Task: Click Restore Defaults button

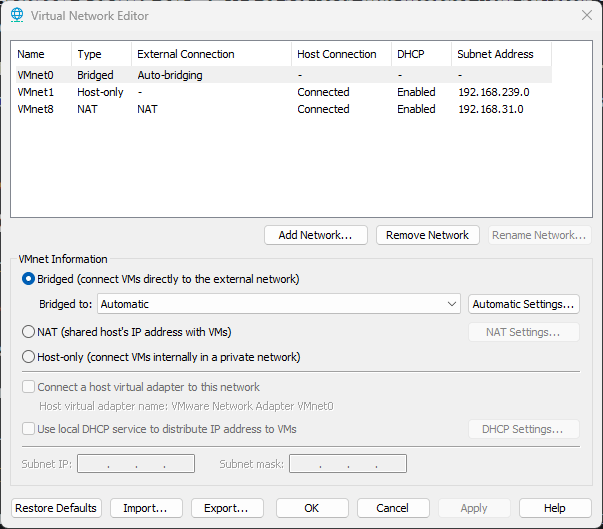Action: 56,508
